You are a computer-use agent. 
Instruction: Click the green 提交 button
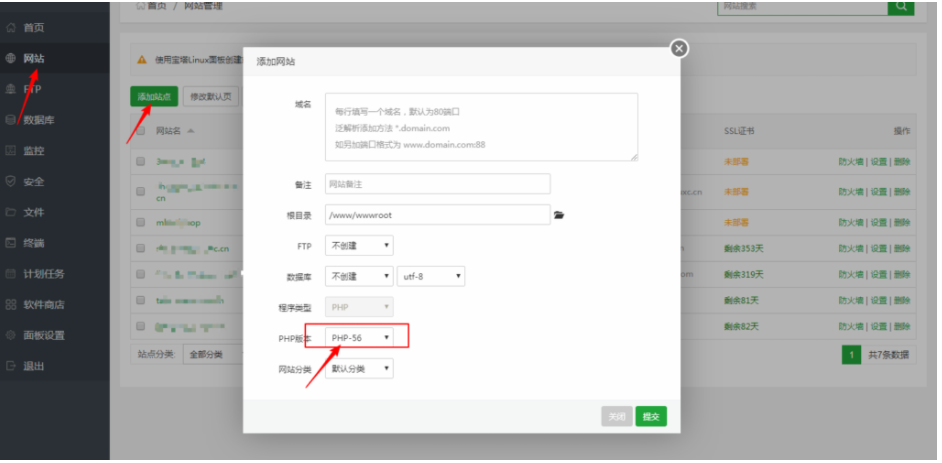[x=651, y=417]
